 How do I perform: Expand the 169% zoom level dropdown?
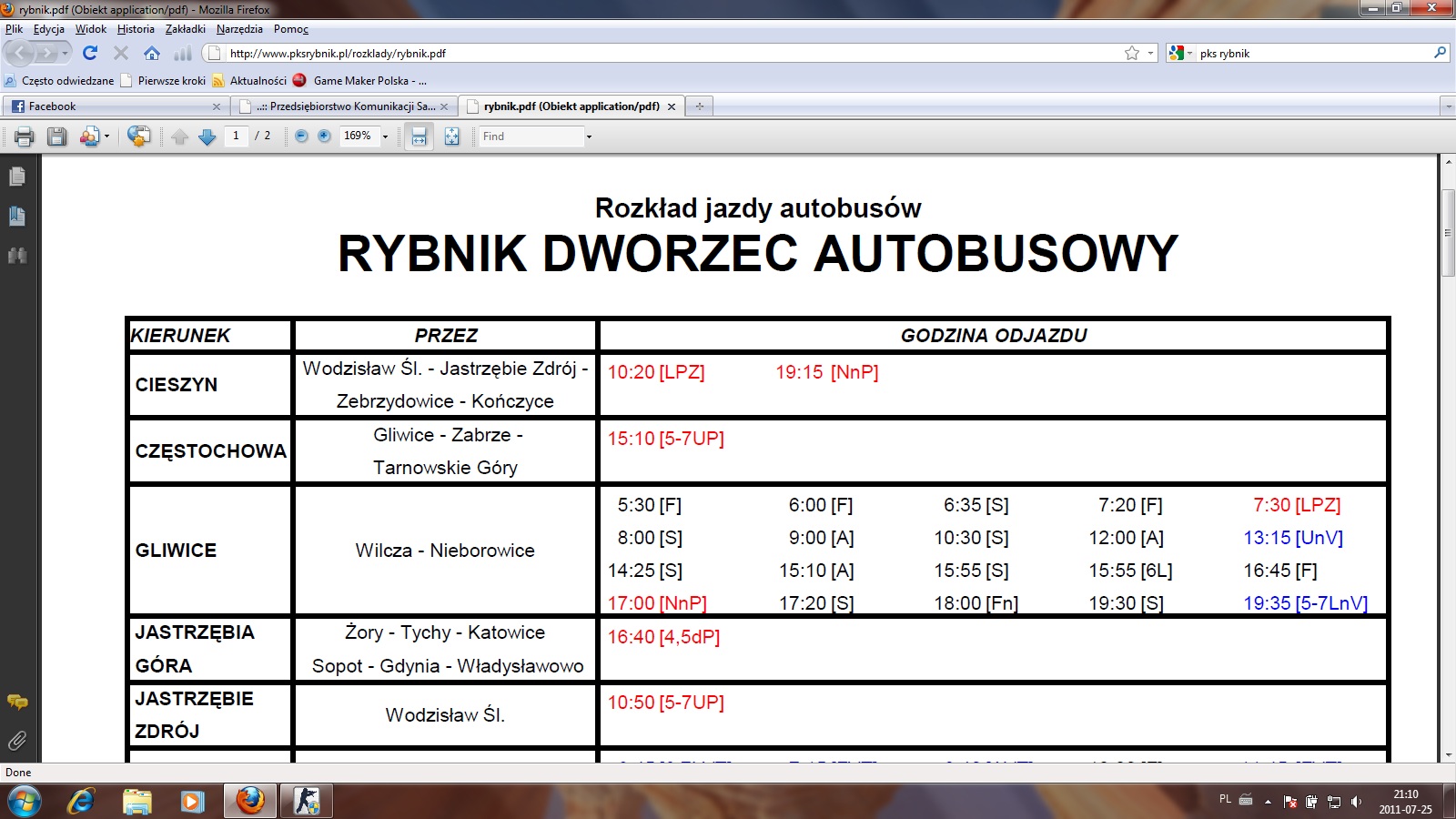click(385, 136)
